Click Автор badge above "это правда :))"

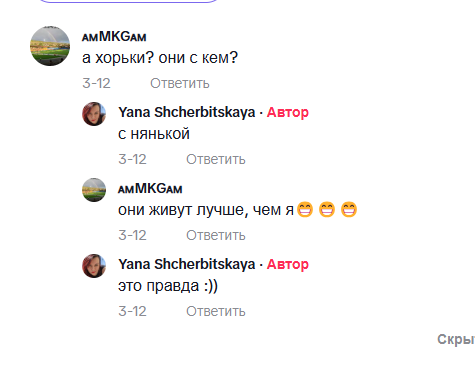coord(288,264)
